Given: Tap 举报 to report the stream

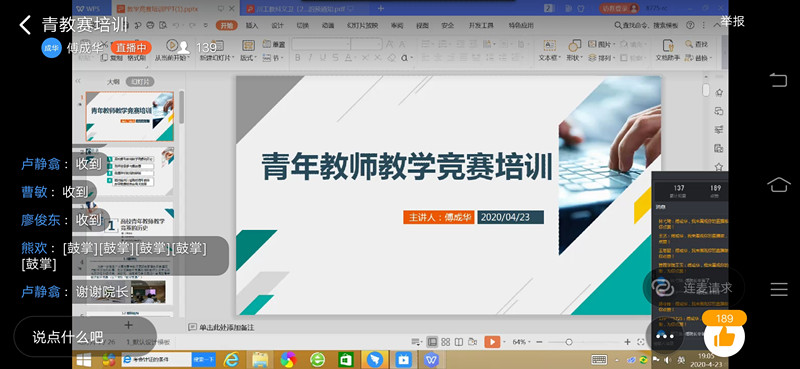Looking at the screenshot, I should pos(733,21).
